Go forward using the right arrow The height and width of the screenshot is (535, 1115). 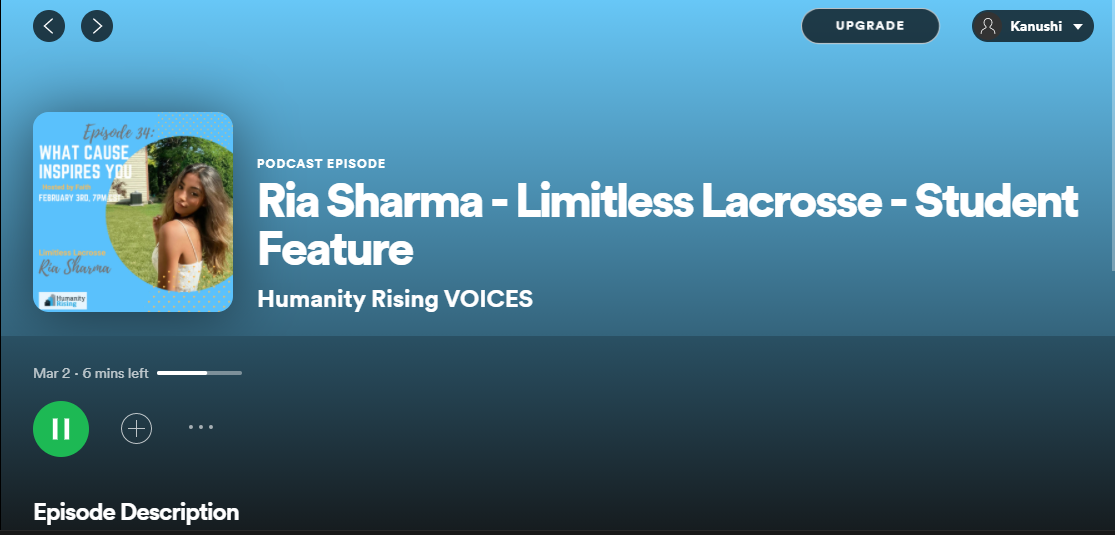coord(97,26)
